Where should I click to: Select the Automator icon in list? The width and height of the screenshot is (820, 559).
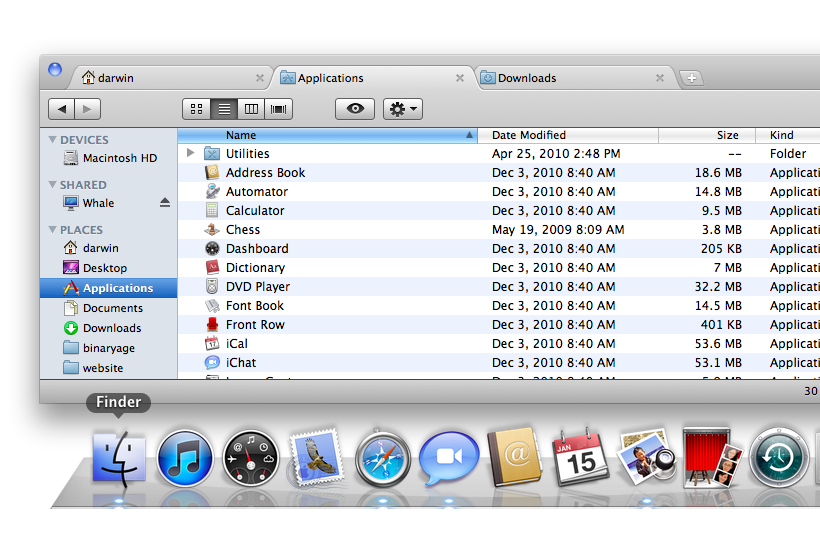pyautogui.click(x=212, y=191)
